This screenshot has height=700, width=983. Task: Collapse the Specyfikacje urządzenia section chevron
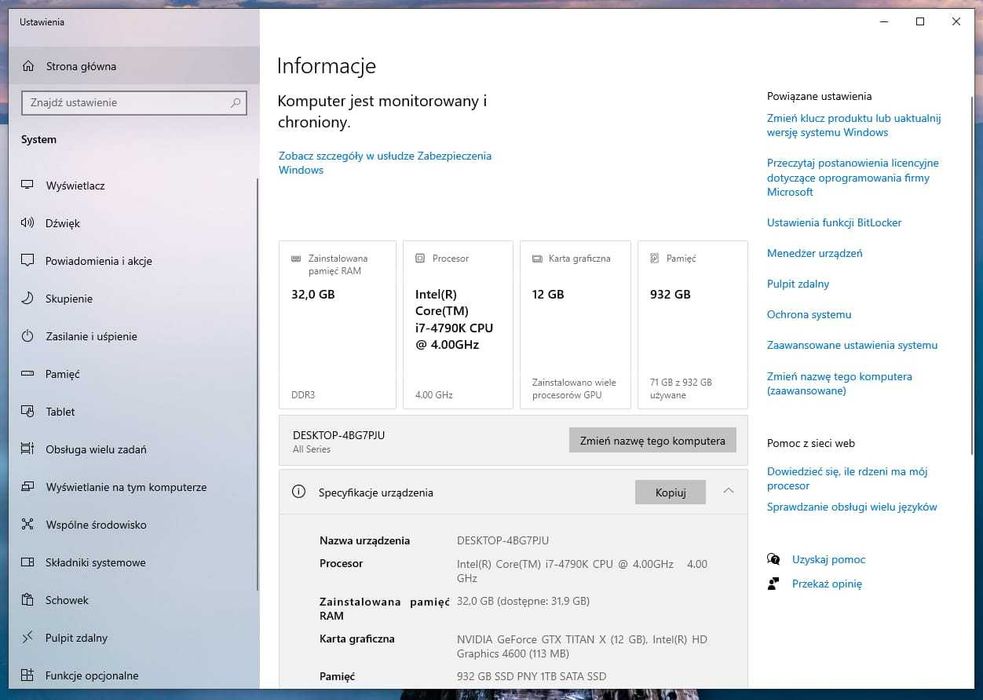click(x=728, y=491)
